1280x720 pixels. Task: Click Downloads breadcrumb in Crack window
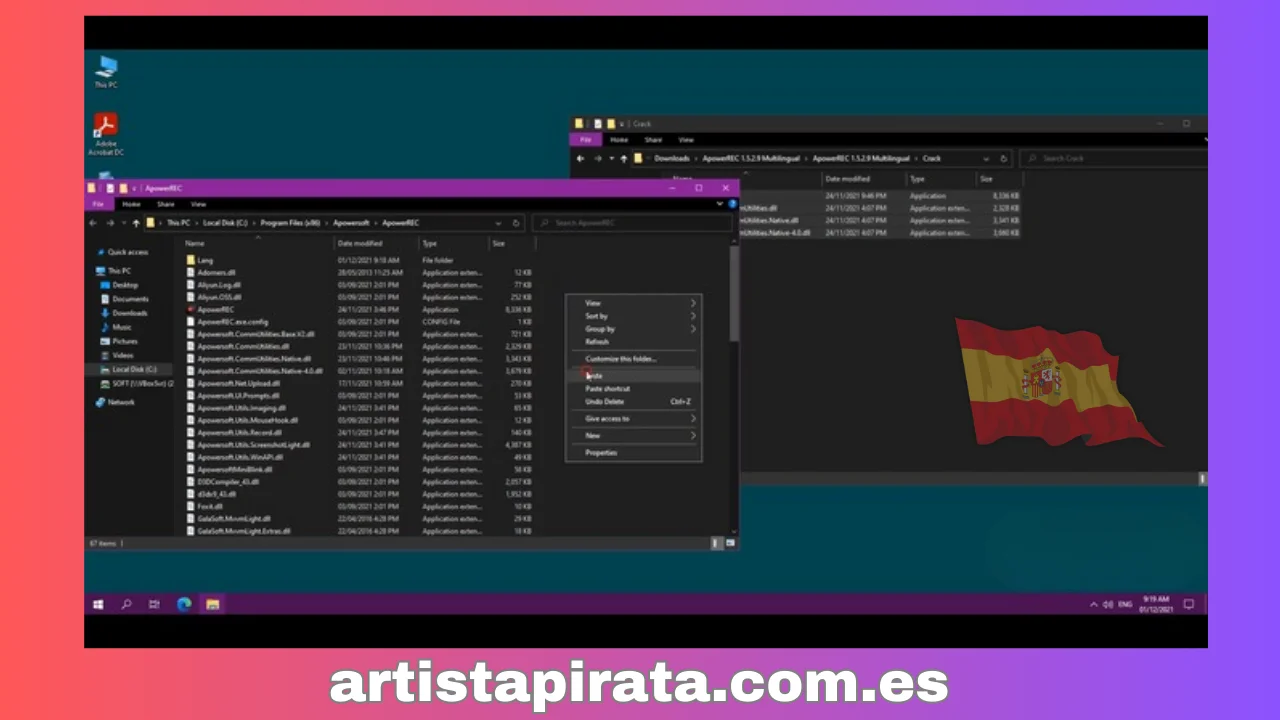[672, 158]
